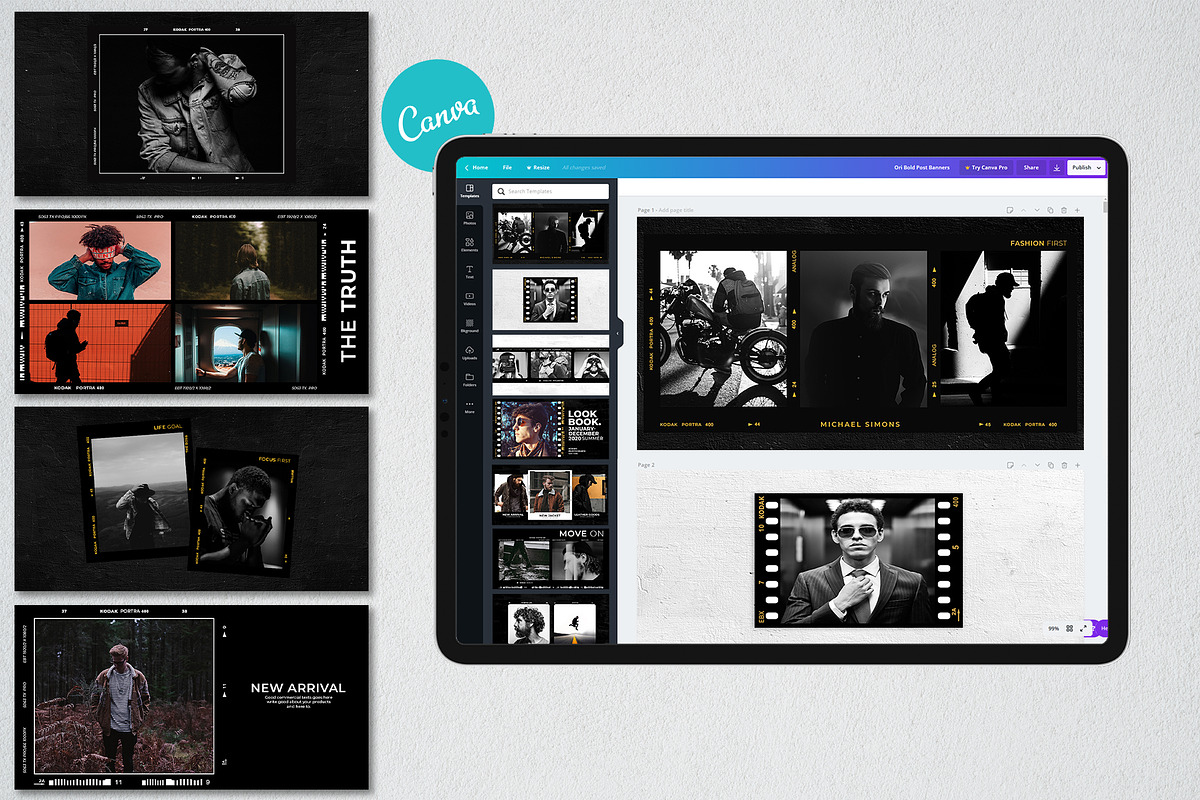The image size is (1200, 800).
Task: Select the motorcycle photo on Page 1
Action: click(723, 328)
